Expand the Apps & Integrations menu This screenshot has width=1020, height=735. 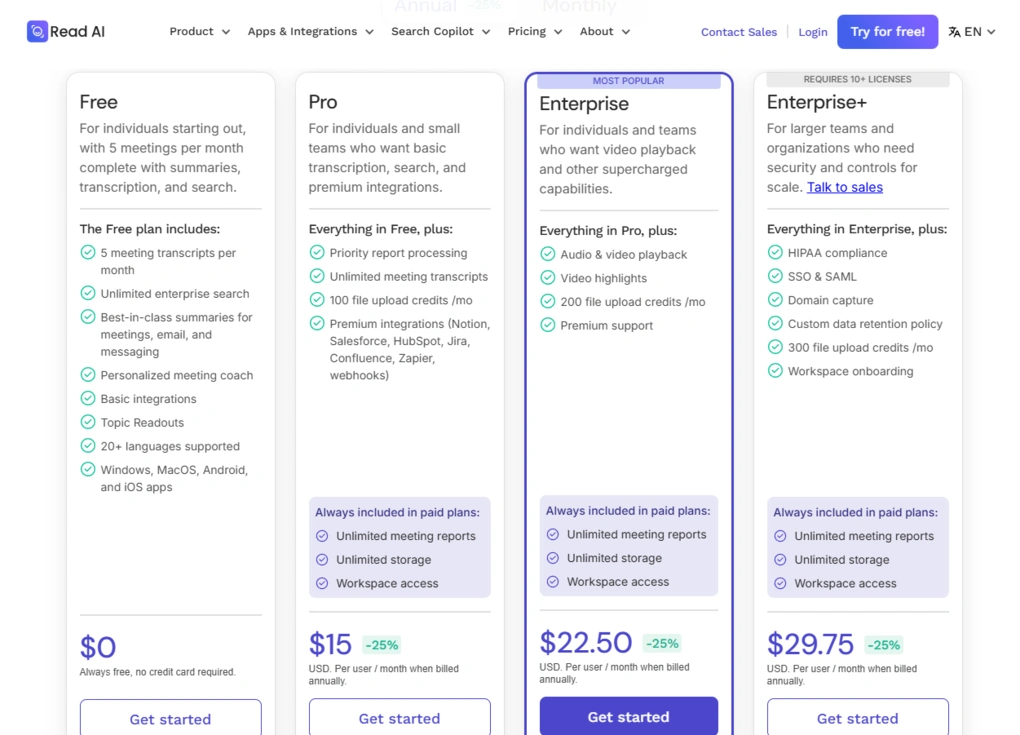[310, 31]
